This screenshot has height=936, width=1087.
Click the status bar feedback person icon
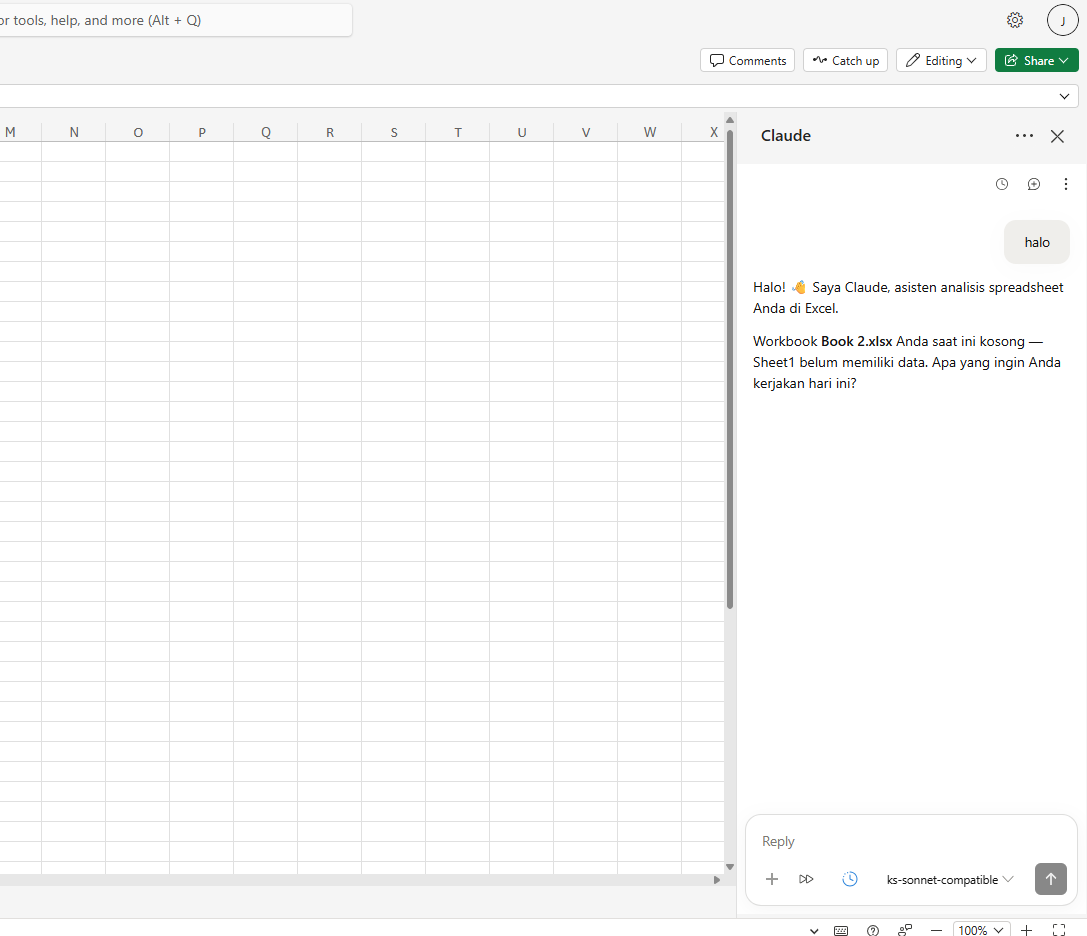click(x=905, y=930)
